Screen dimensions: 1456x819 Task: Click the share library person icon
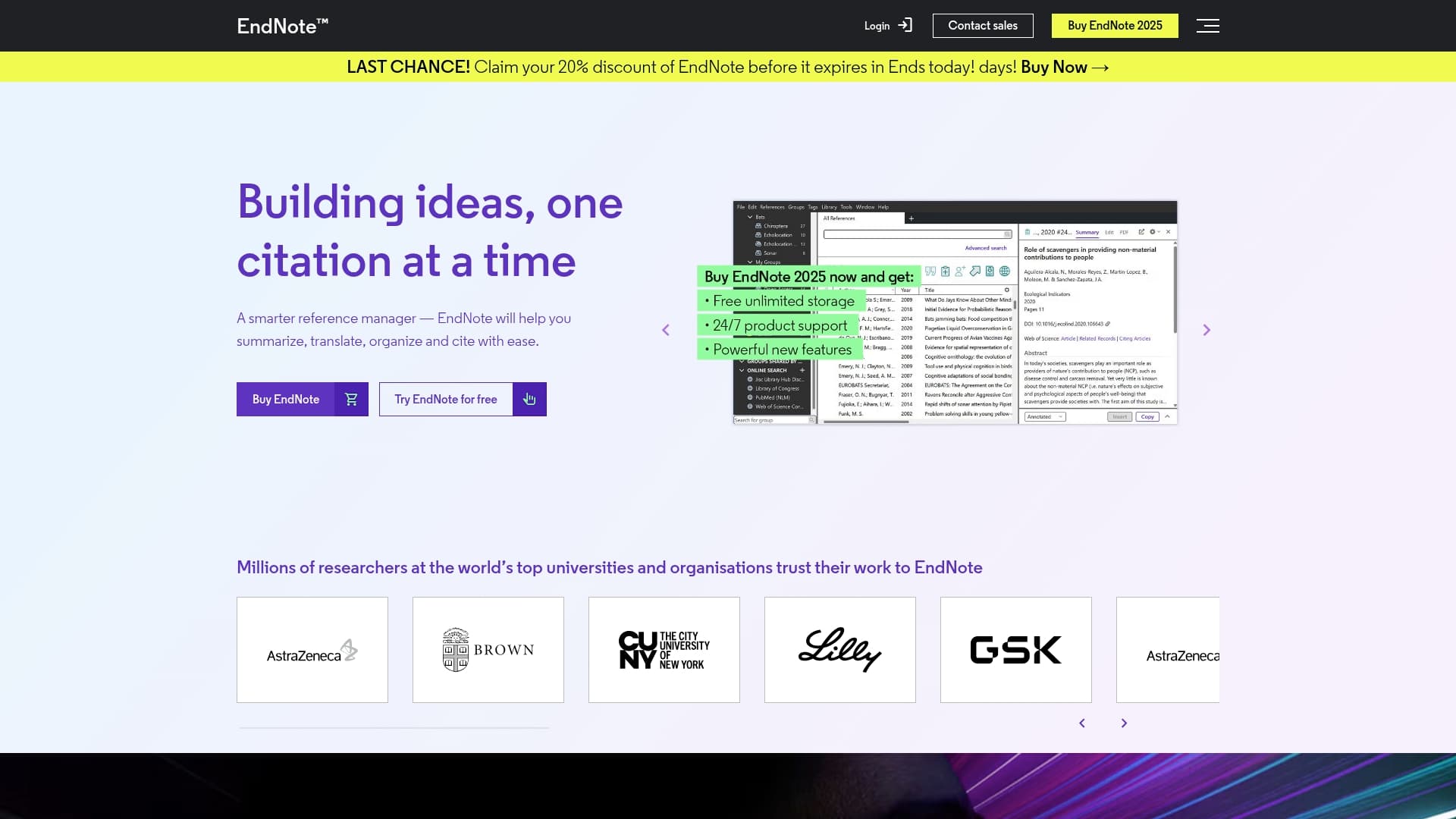click(x=960, y=271)
